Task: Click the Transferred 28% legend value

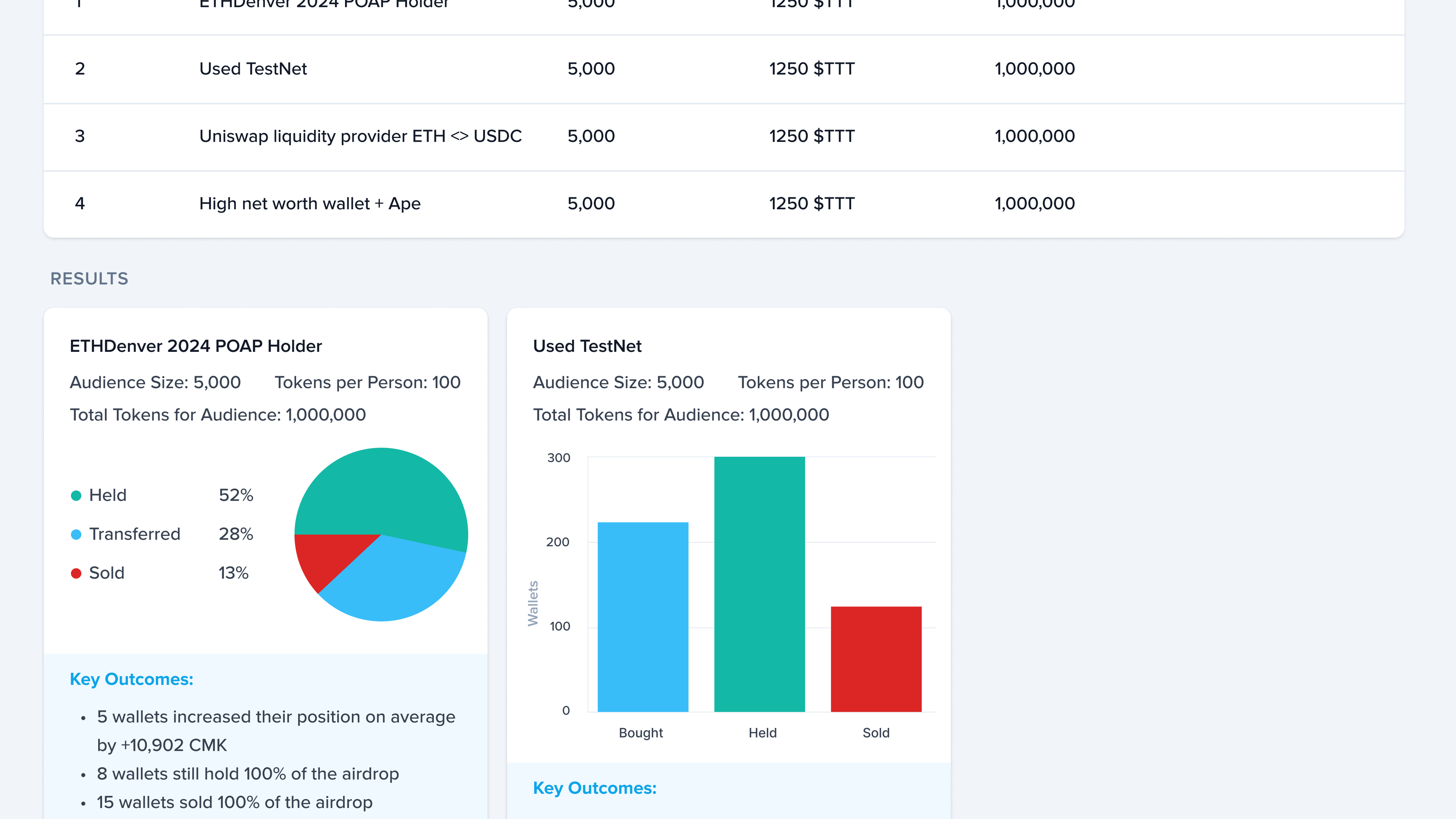Action: click(236, 534)
